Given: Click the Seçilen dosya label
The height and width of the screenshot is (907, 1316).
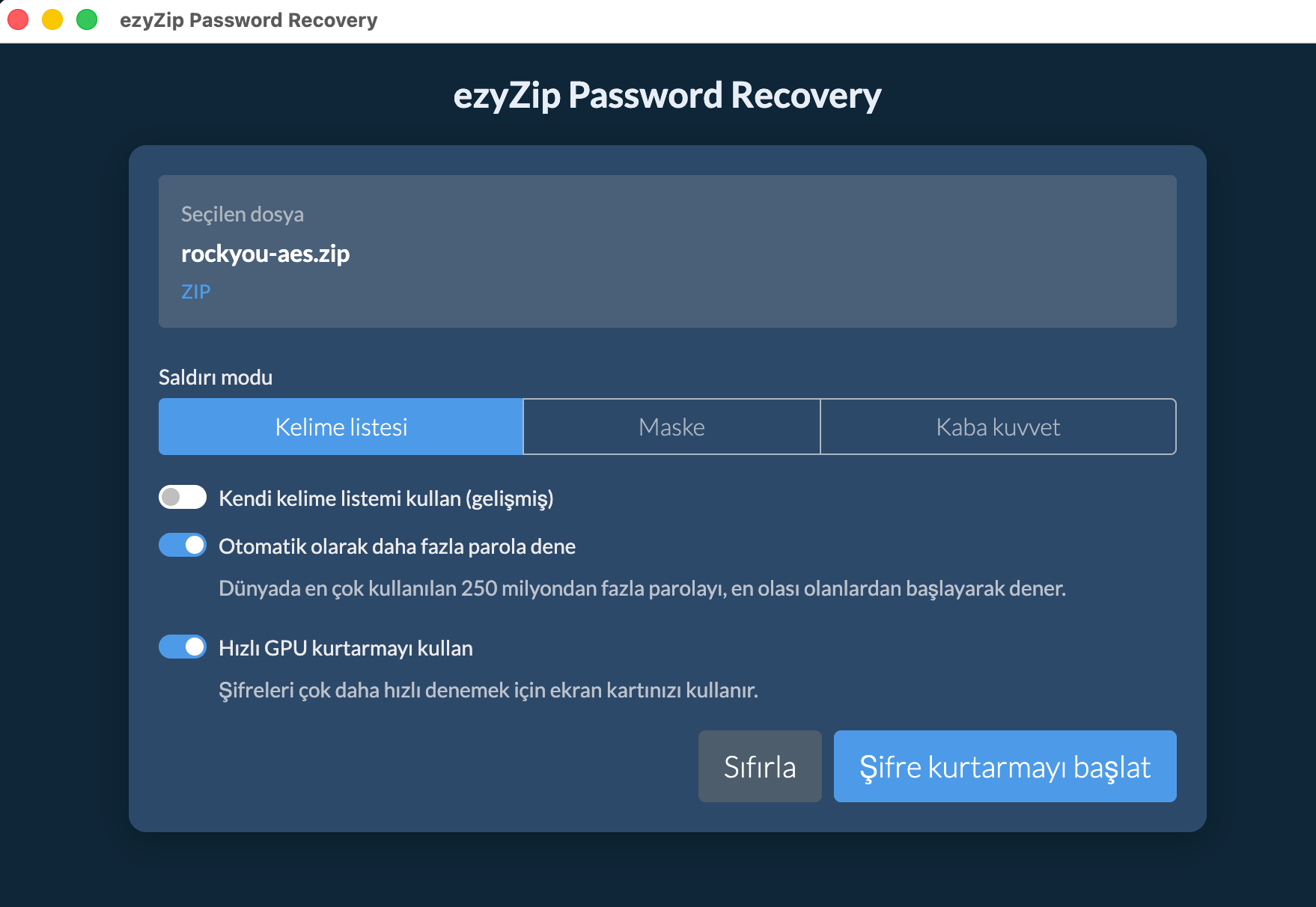Looking at the screenshot, I should [x=243, y=214].
